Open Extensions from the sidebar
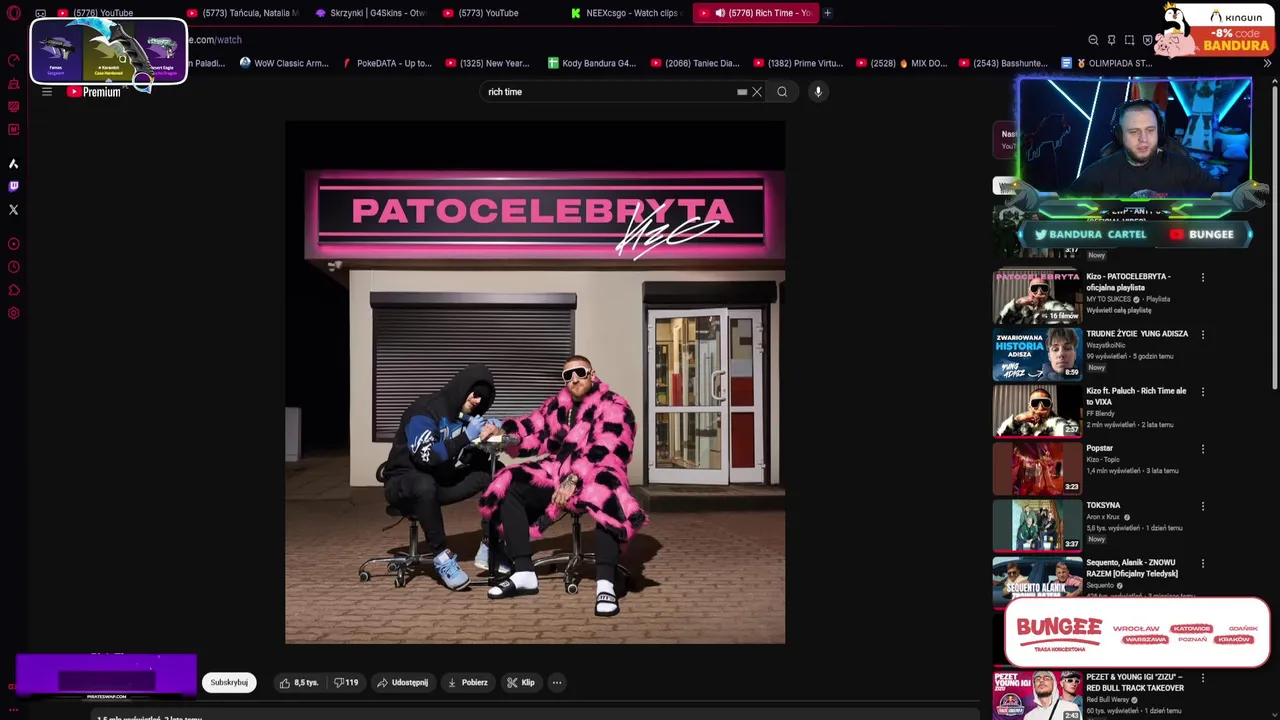The width and height of the screenshot is (1280, 720). click(x=13, y=290)
